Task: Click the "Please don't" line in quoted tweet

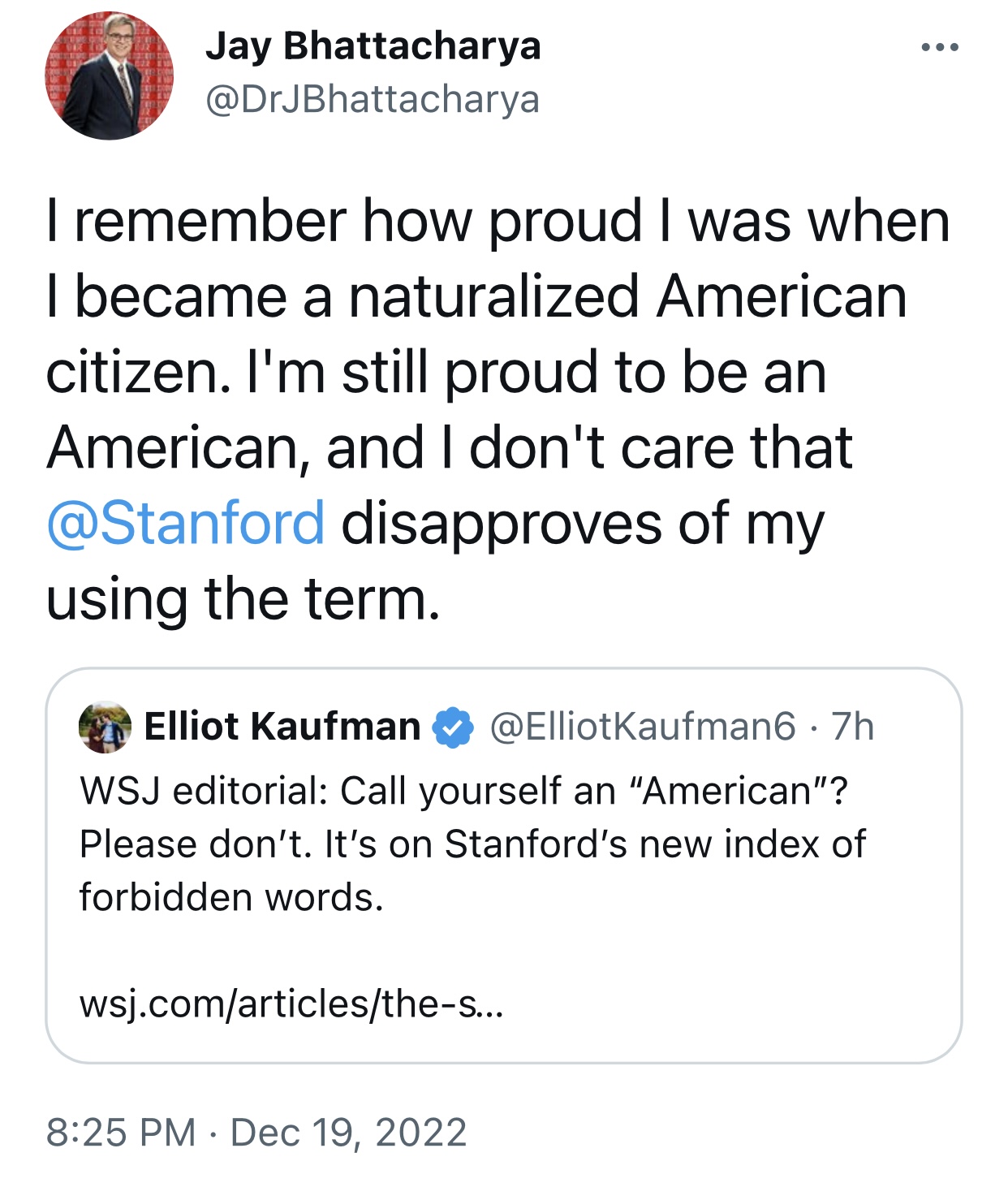Action: [x=472, y=844]
